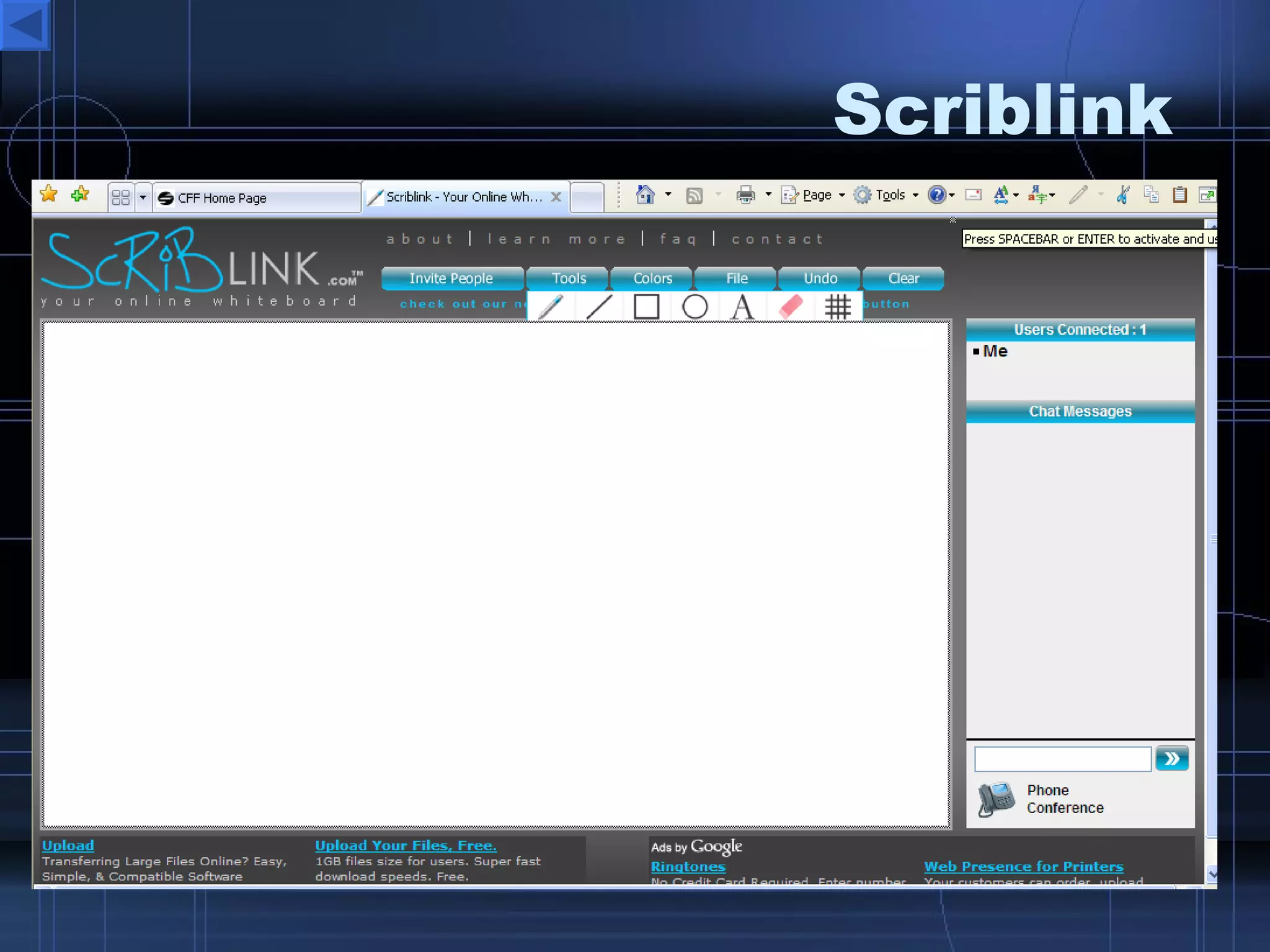Expand the Print dropdown arrow
Viewport: 1270px width, 952px height.
[x=768, y=195]
